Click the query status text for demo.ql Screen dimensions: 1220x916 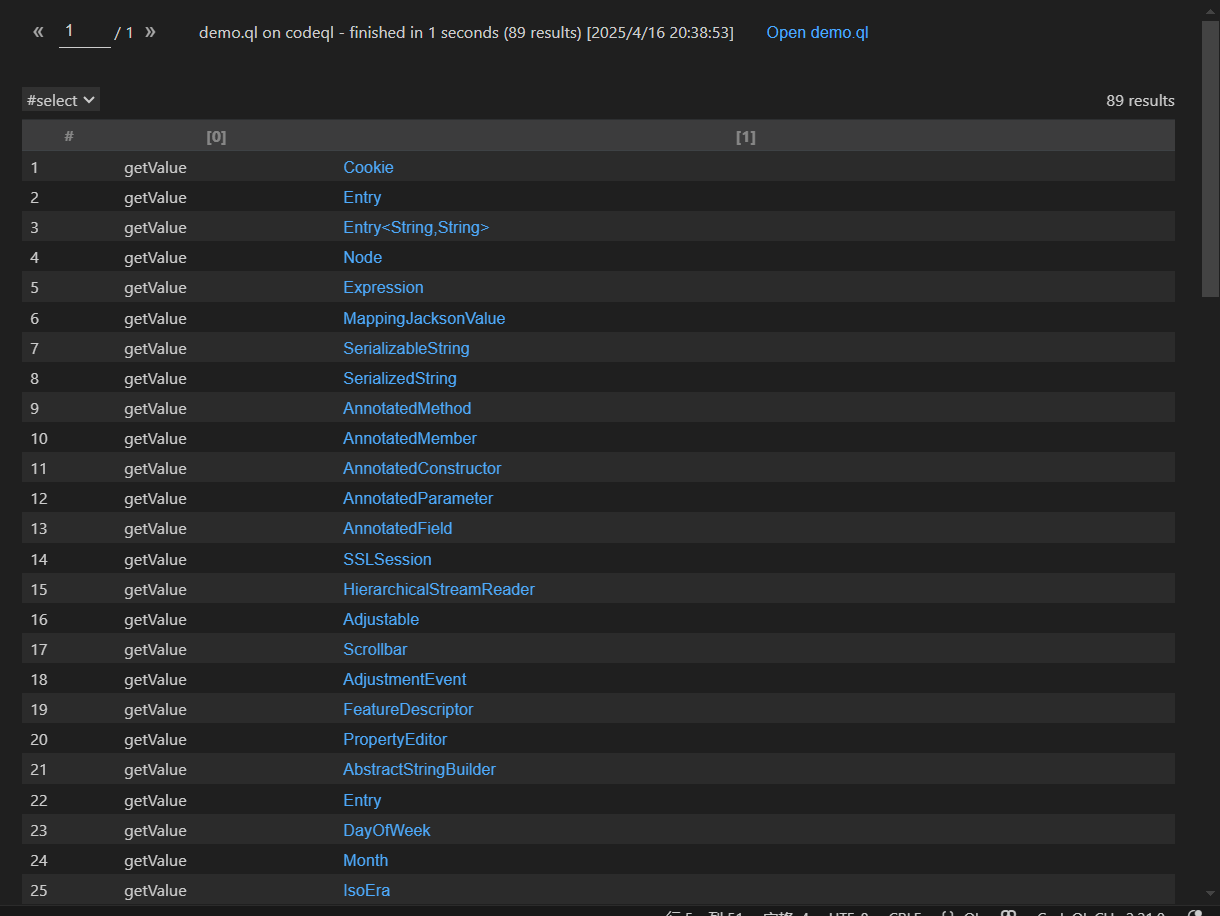(x=466, y=32)
